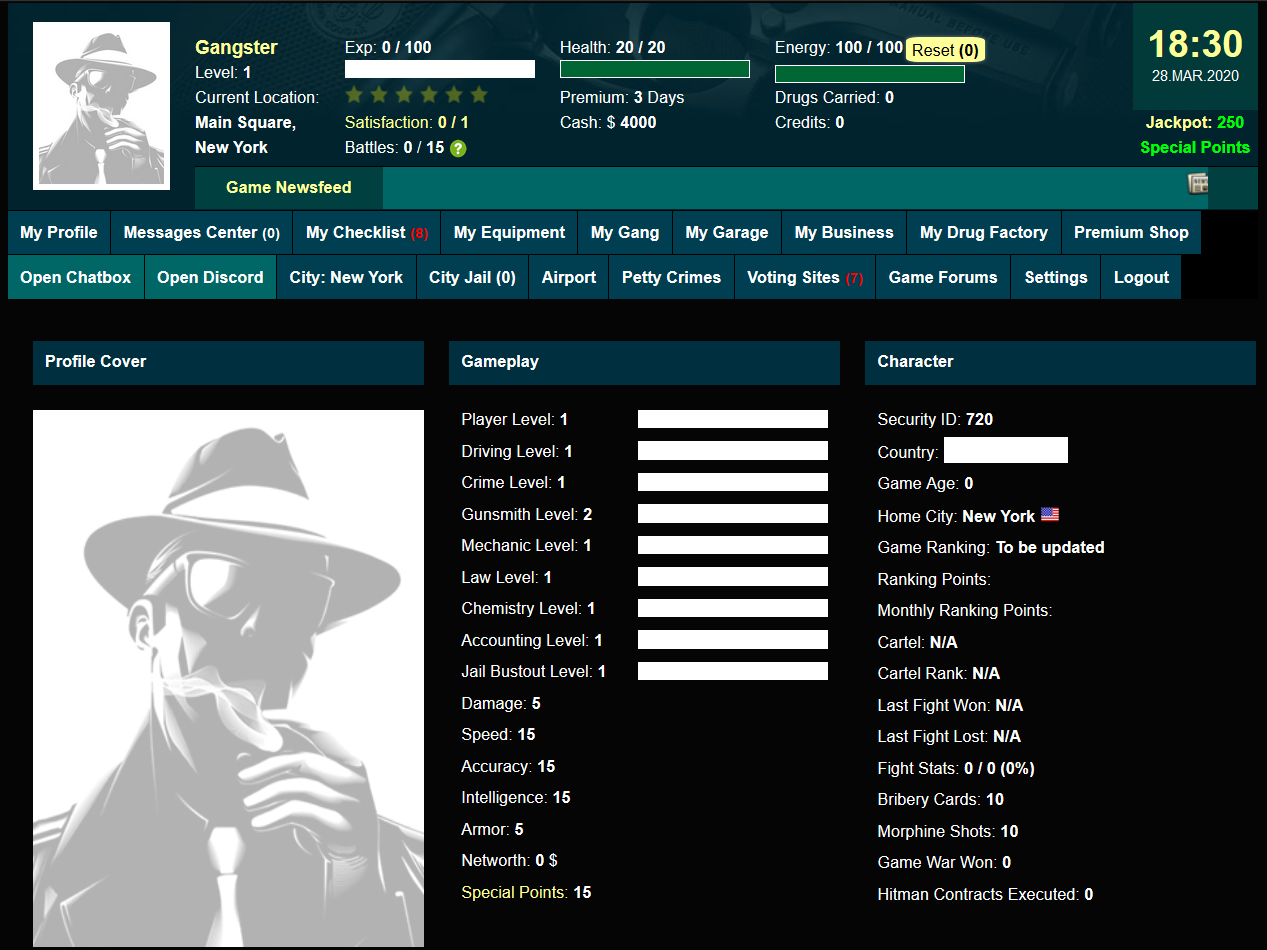Viewport: 1267px width, 950px height.
Task: Click the US flag next to Home City
Action: click(1049, 515)
